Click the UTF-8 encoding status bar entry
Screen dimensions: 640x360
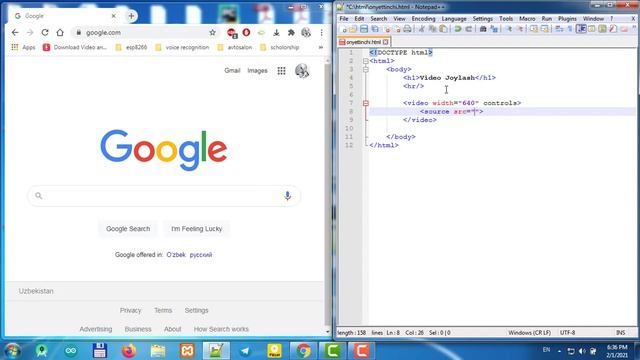[567, 333]
